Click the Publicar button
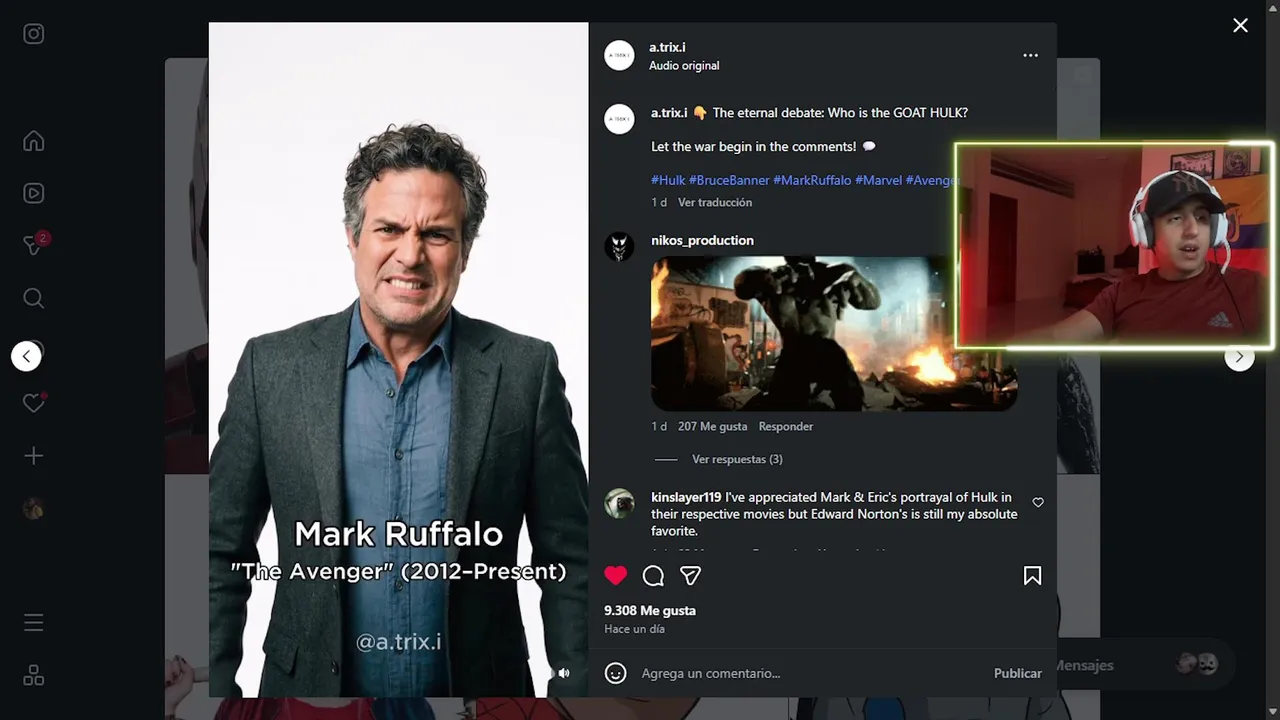 click(x=1018, y=673)
